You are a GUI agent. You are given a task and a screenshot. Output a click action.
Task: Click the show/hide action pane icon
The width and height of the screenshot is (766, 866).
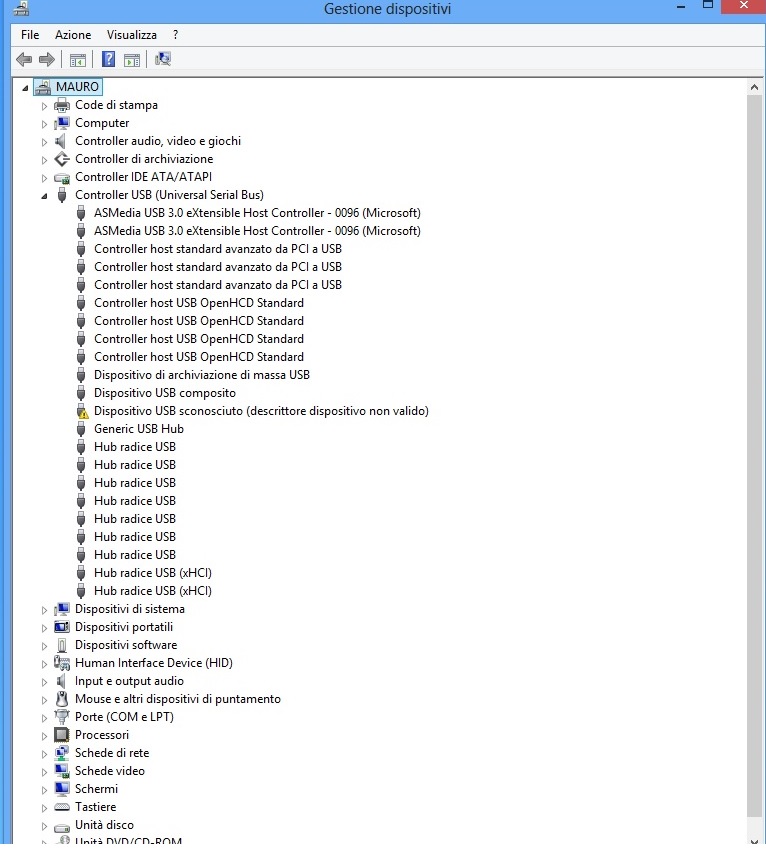132,59
